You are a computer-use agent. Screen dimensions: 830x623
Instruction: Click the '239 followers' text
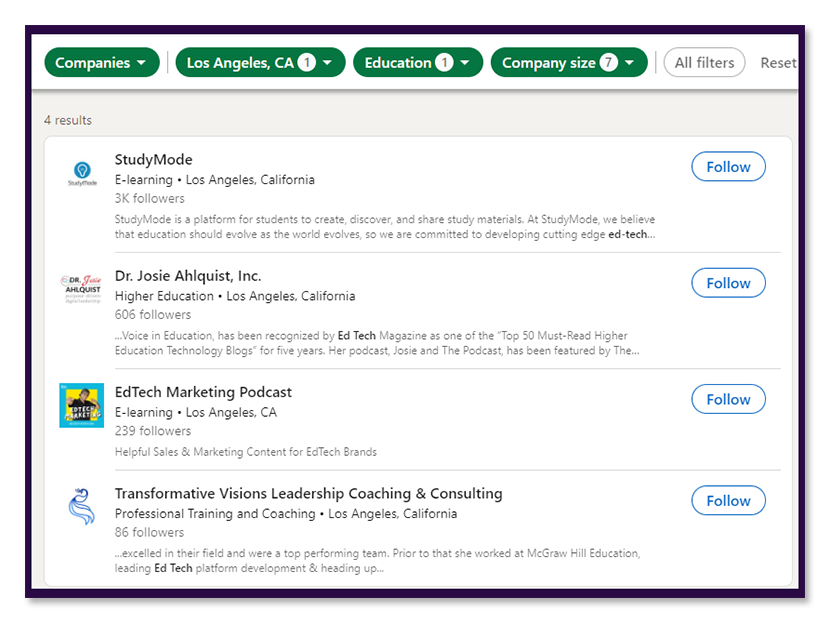point(153,431)
